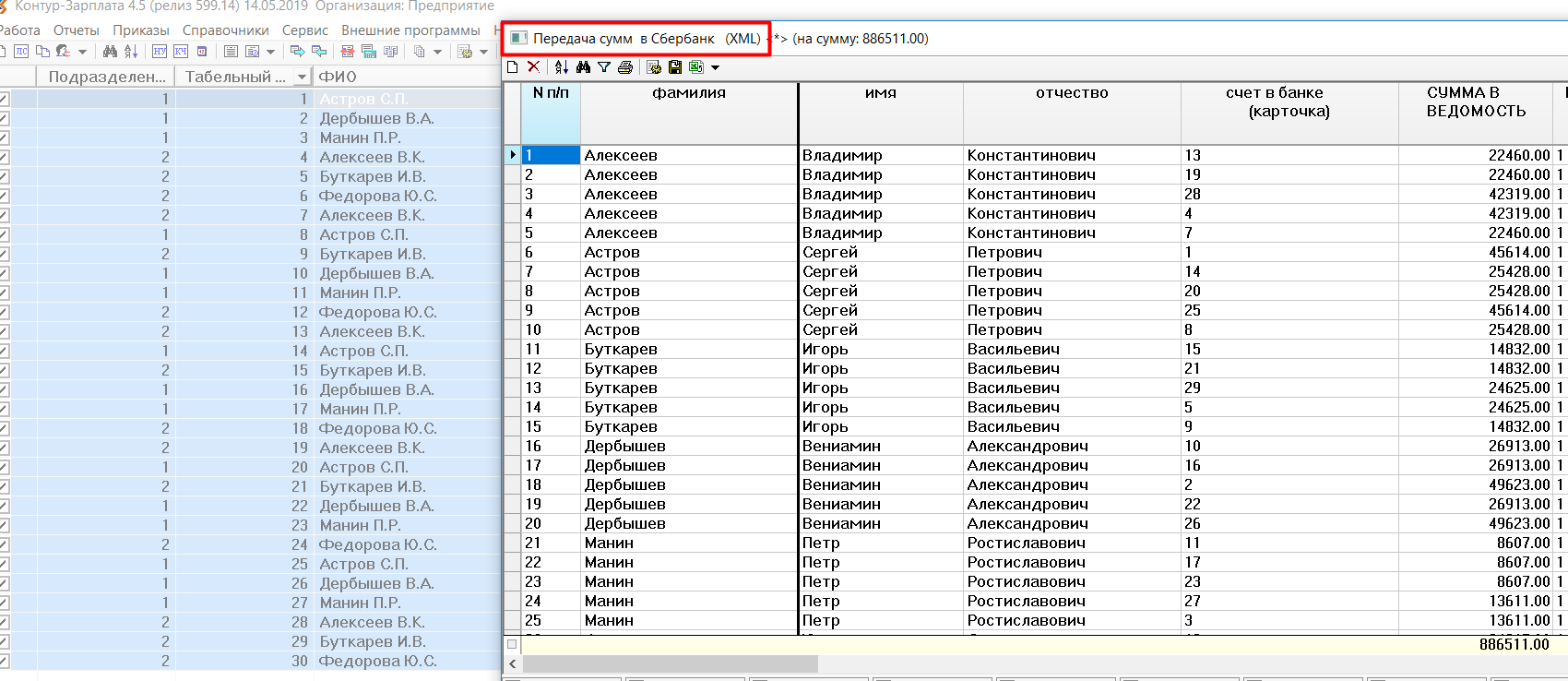The image size is (1568, 681).
Task: Open the dropdown beside the employee icon
Action: point(82,52)
